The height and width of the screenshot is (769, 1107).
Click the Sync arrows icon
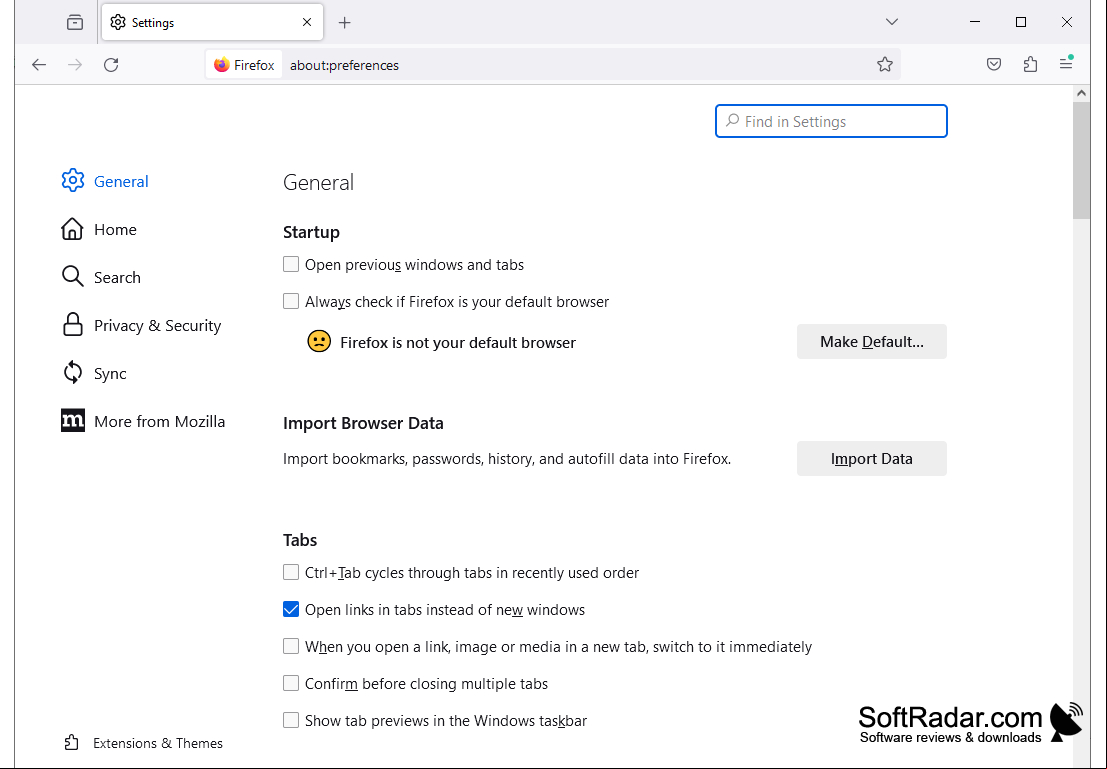coord(73,373)
